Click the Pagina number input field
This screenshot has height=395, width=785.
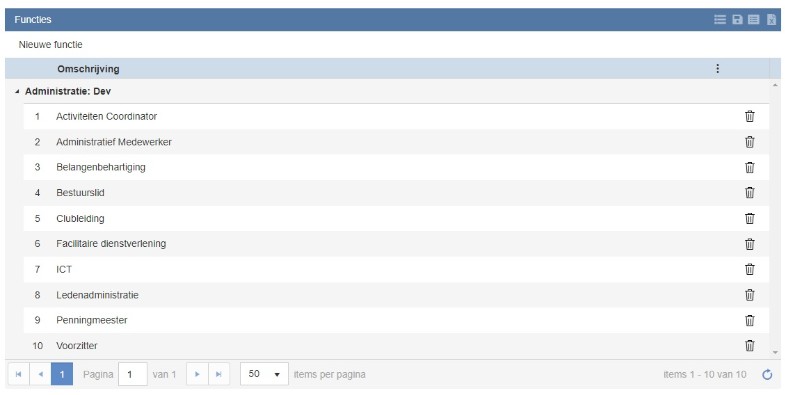click(x=133, y=374)
